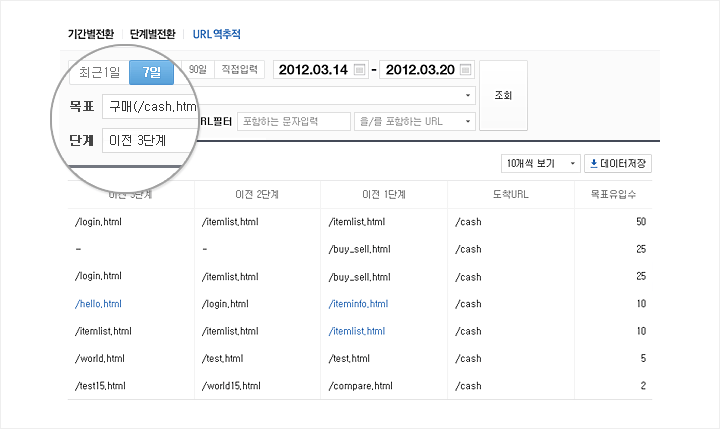Click 구매(/cash.htm goal field in magnifier

pyautogui.click(x=150, y=107)
